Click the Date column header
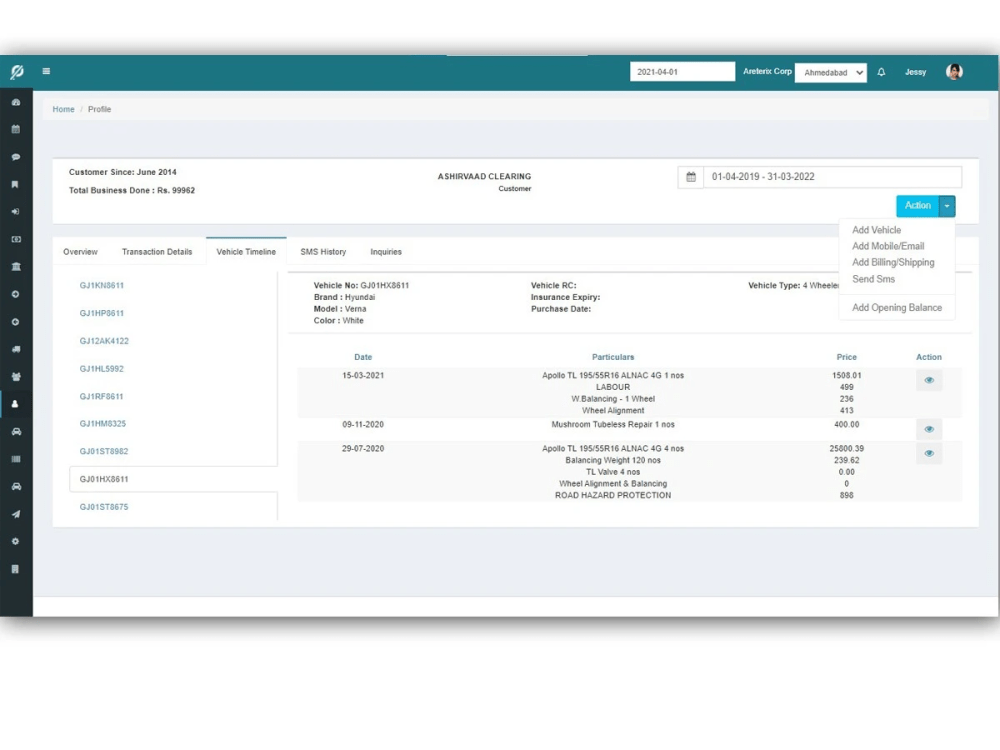Screen dimensions: 1000x750 (363, 357)
